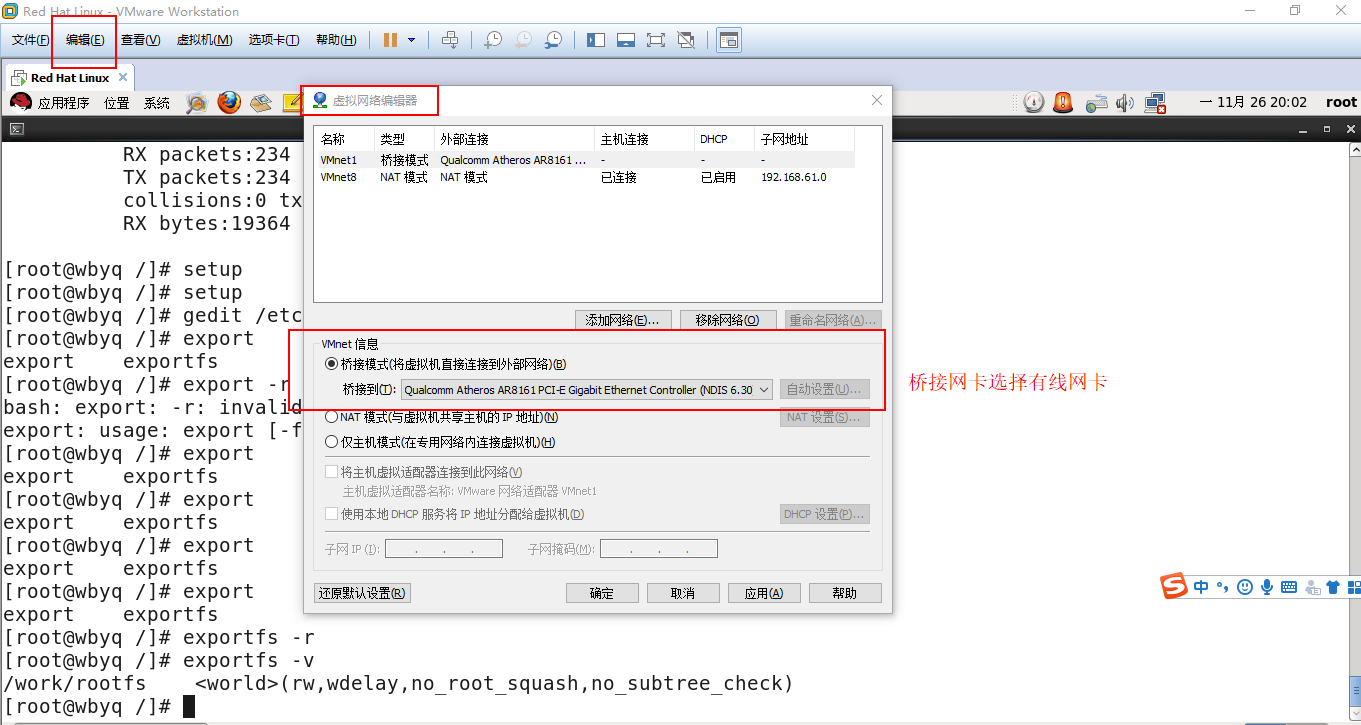
Task: Open the 帮助(H) menu
Action: click(x=336, y=40)
